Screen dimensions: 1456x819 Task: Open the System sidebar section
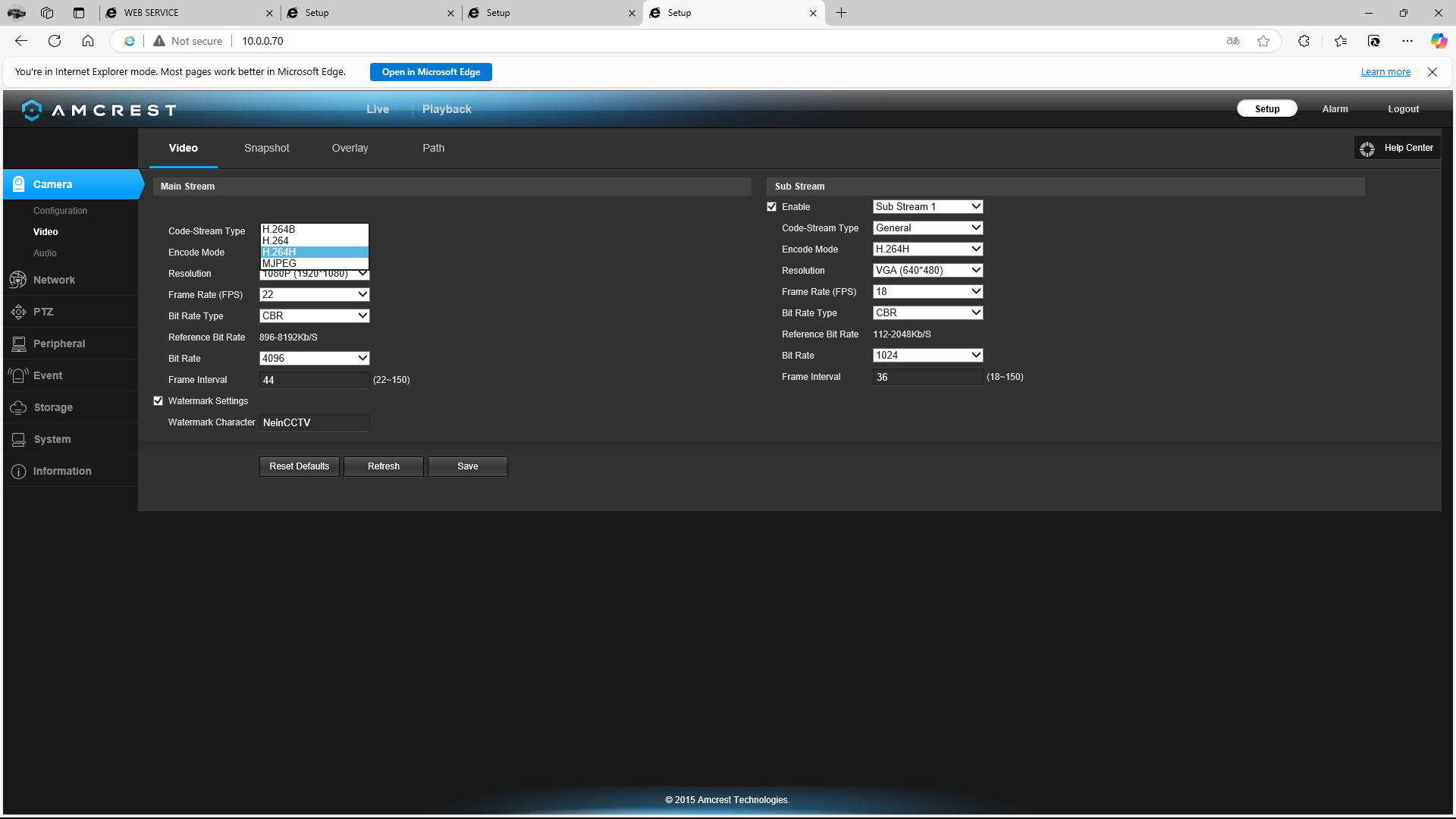pyautogui.click(x=52, y=439)
